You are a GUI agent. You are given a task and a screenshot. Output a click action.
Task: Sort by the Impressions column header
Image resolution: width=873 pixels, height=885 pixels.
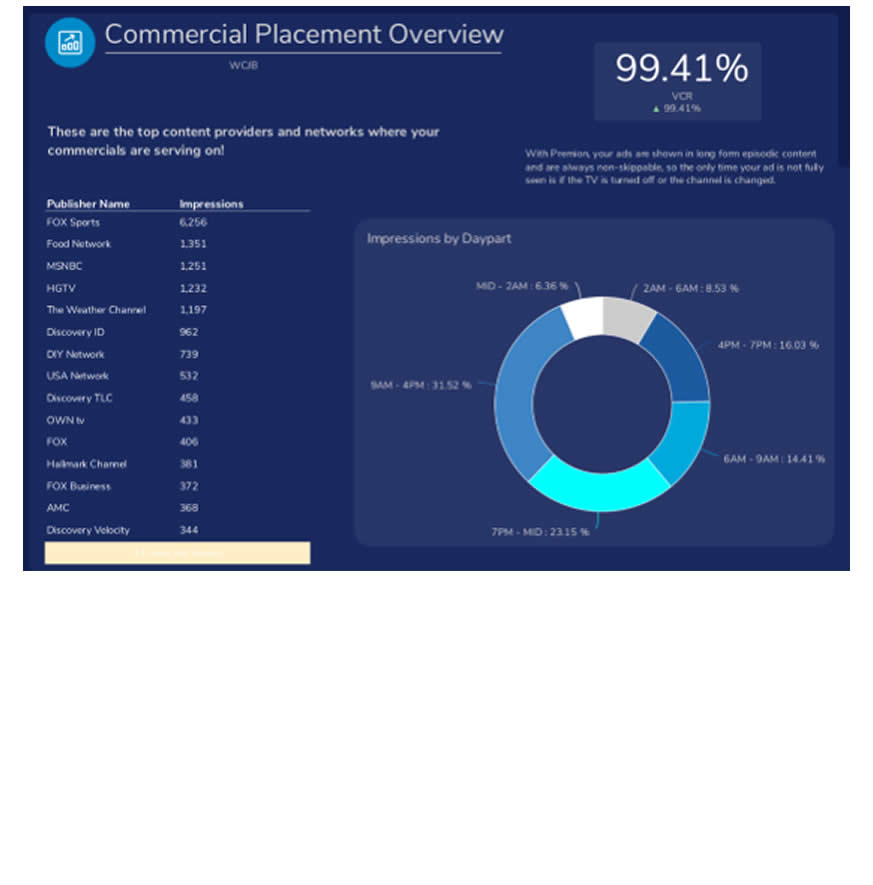point(211,204)
